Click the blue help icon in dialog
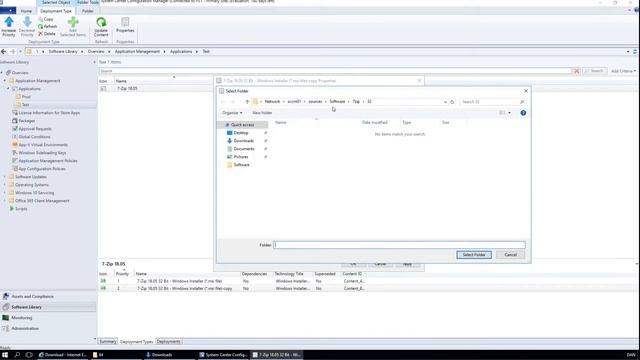Viewport: 640px width, 360px height. point(523,113)
